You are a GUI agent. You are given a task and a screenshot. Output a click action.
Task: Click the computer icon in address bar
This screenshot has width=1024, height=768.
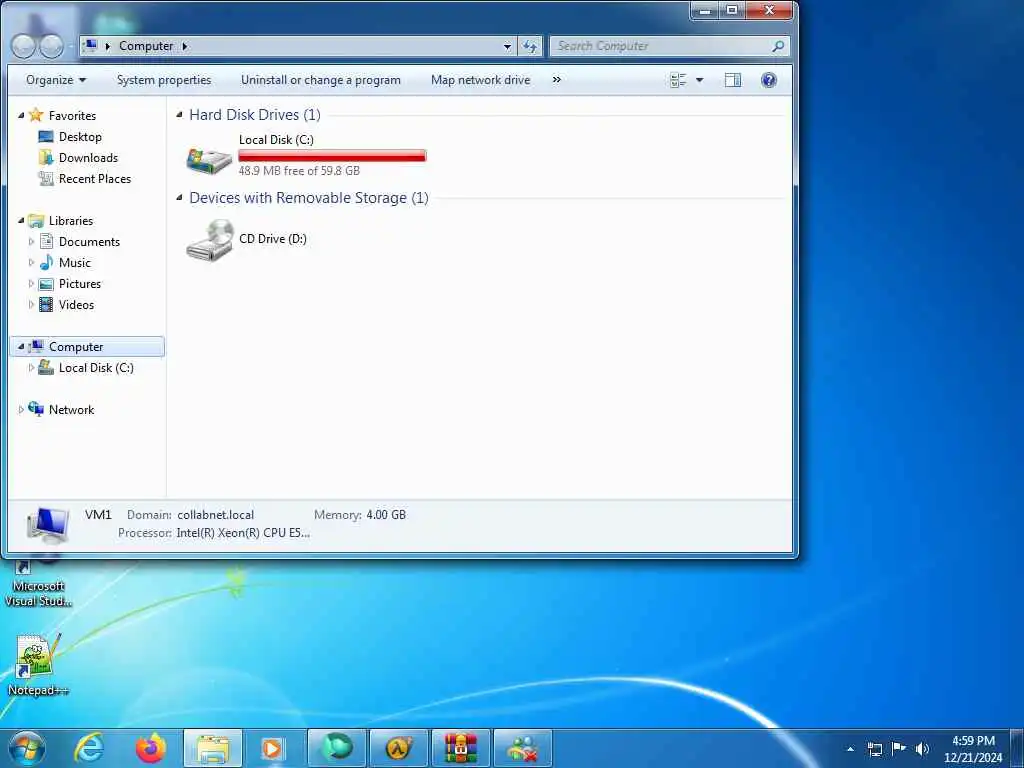coord(90,46)
